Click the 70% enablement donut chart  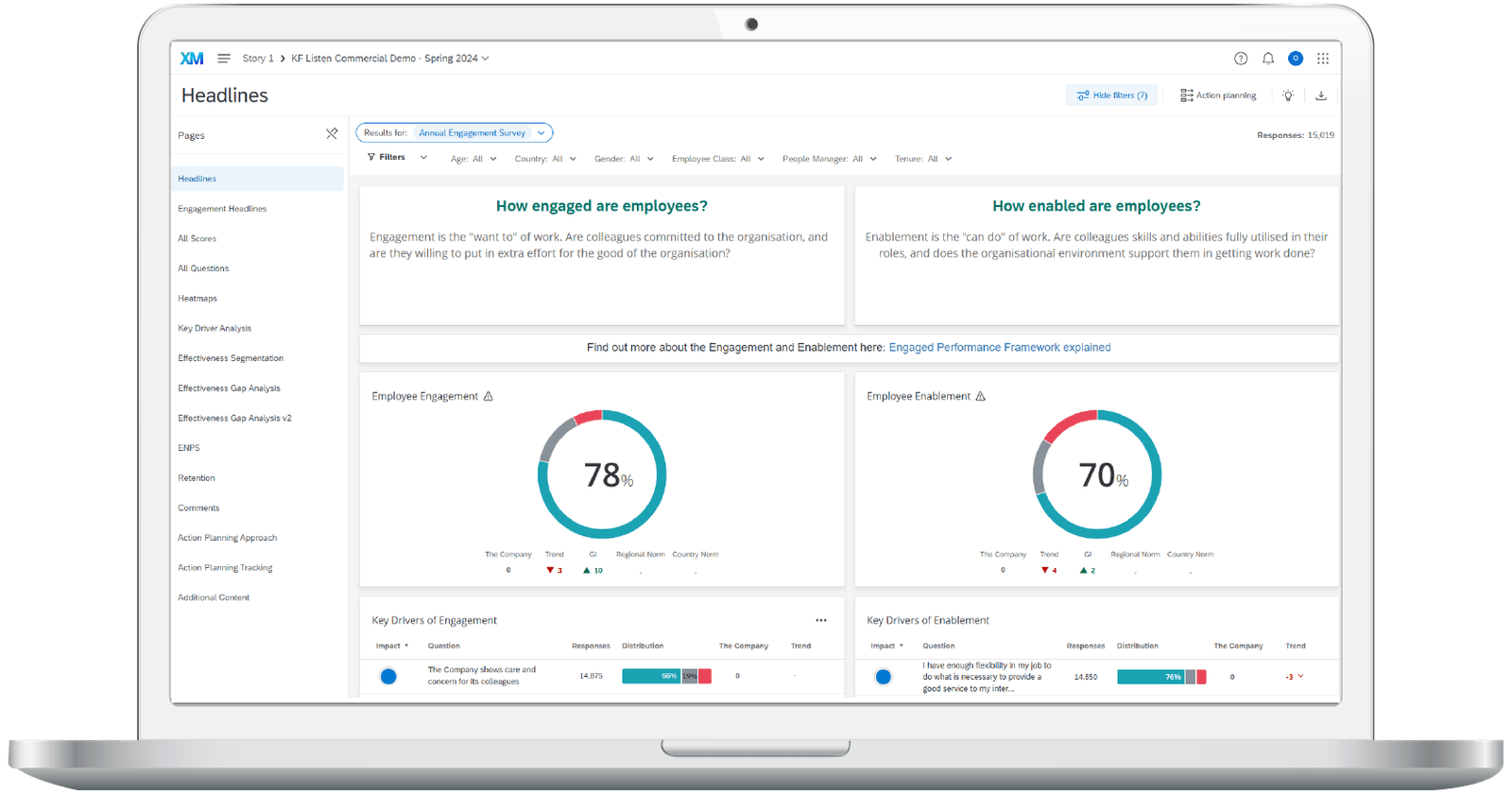coord(1097,474)
